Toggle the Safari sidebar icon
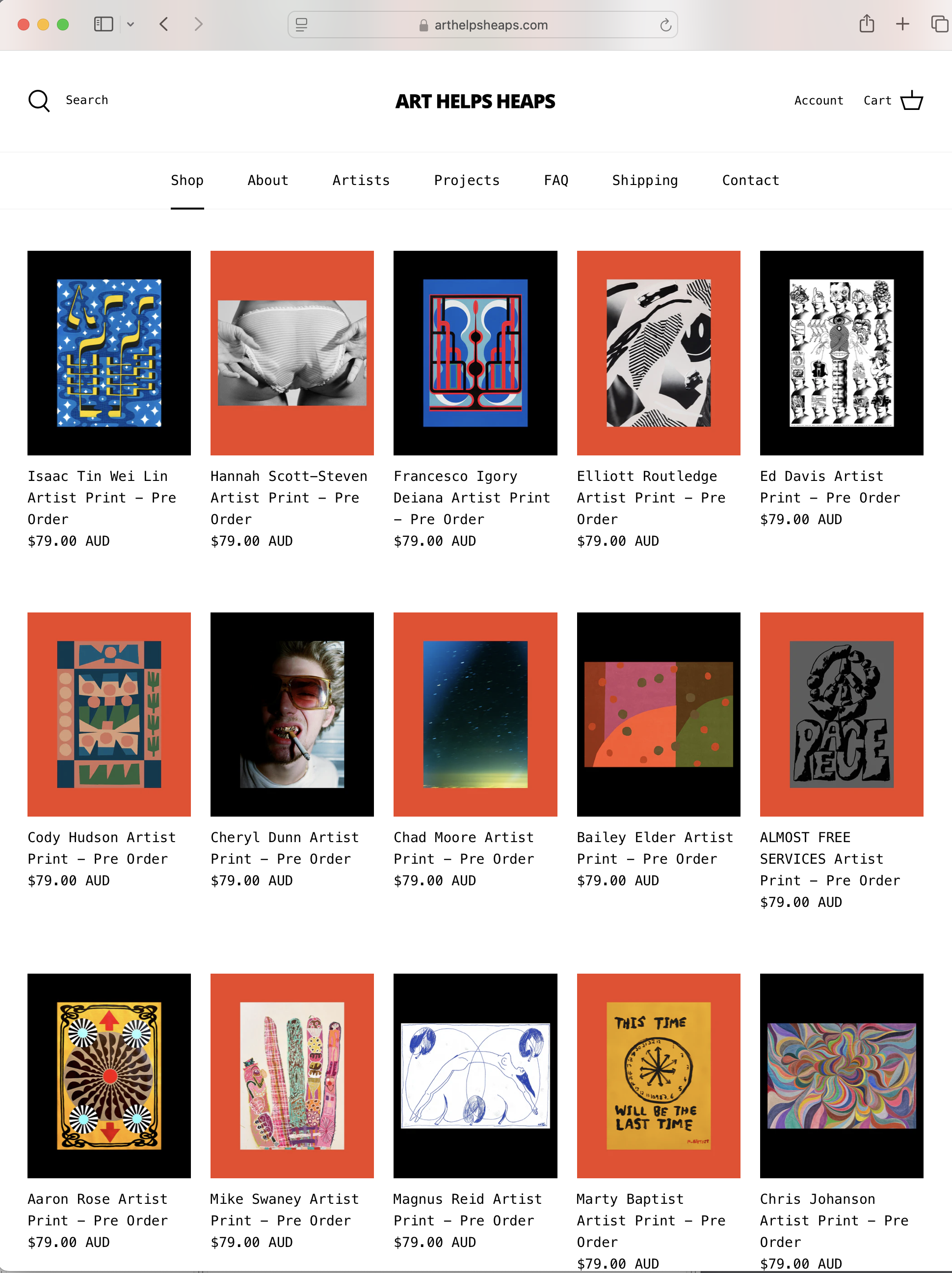Screen dimensions: 952x1273 (104, 24)
